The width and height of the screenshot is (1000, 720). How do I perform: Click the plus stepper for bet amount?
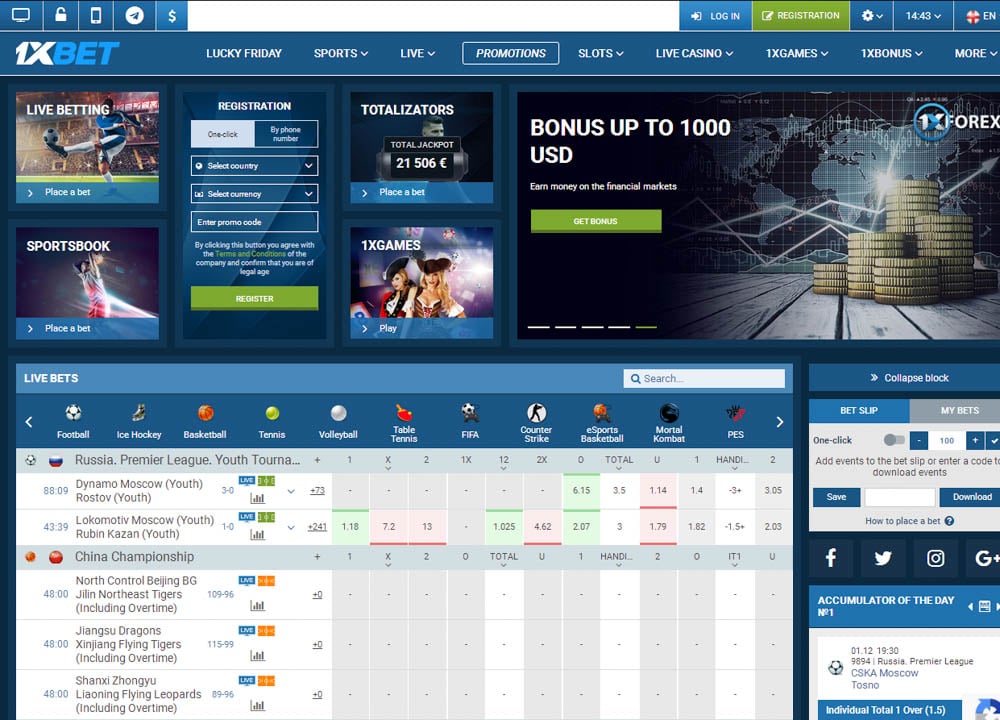tap(974, 440)
